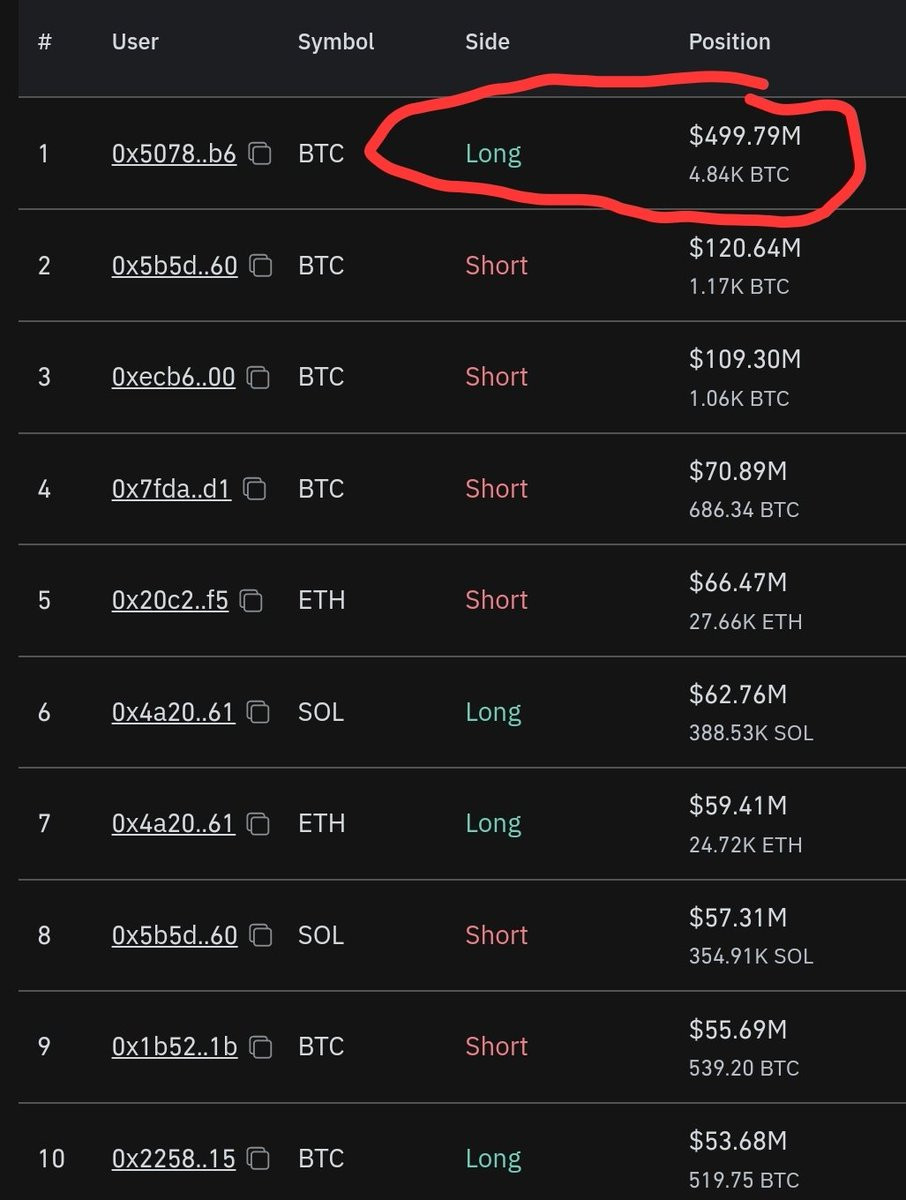Copy address 0x2258..15 with copy icon
Viewport: 906px width, 1200px height.
click(259, 1159)
